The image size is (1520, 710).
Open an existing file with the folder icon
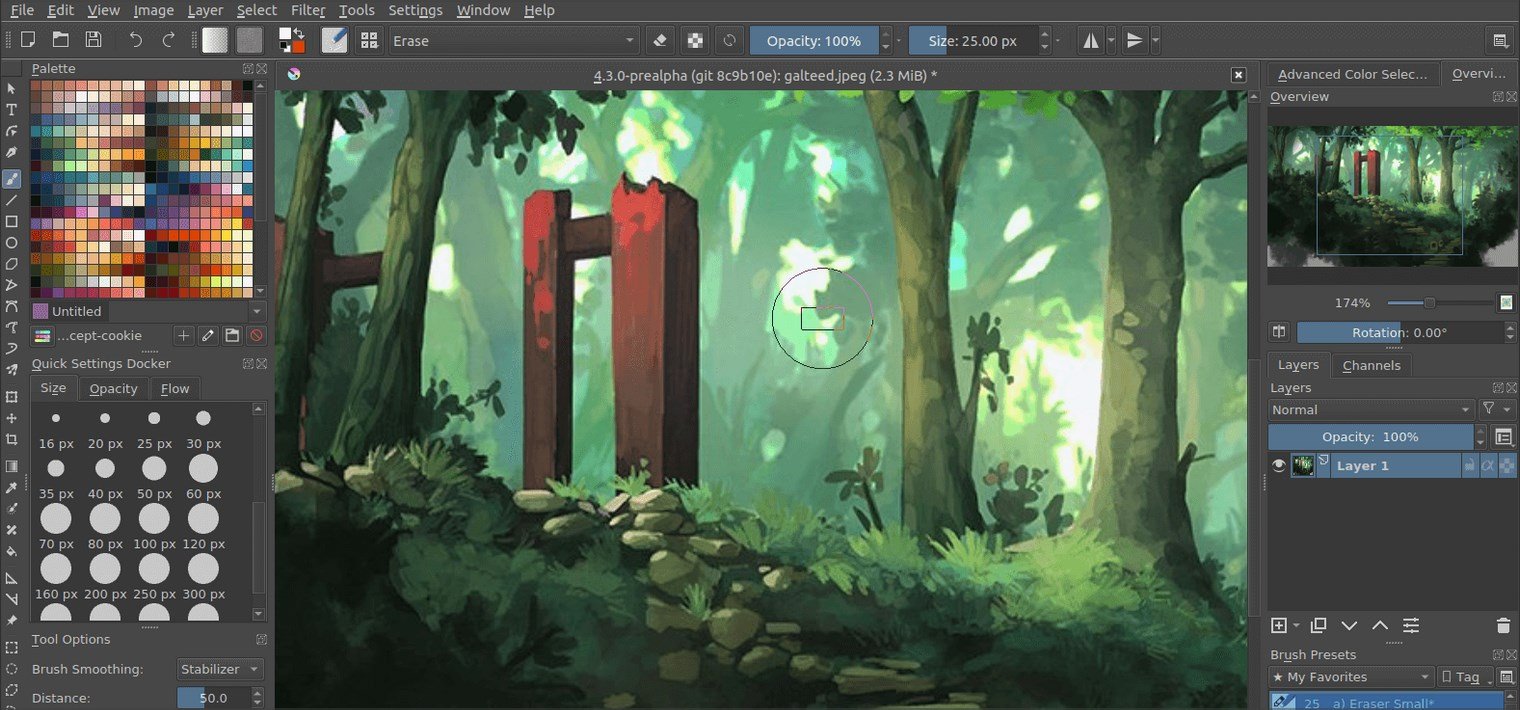coord(61,40)
